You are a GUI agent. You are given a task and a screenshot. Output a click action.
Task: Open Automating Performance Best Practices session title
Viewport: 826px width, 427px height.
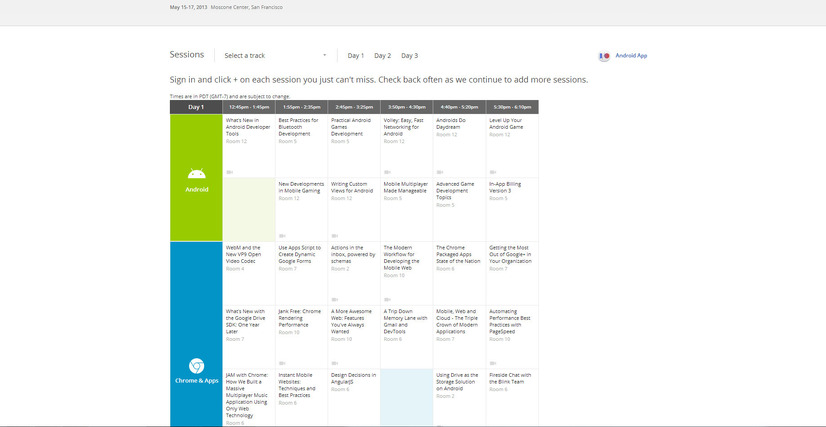pyautogui.click(x=509, y=321)
